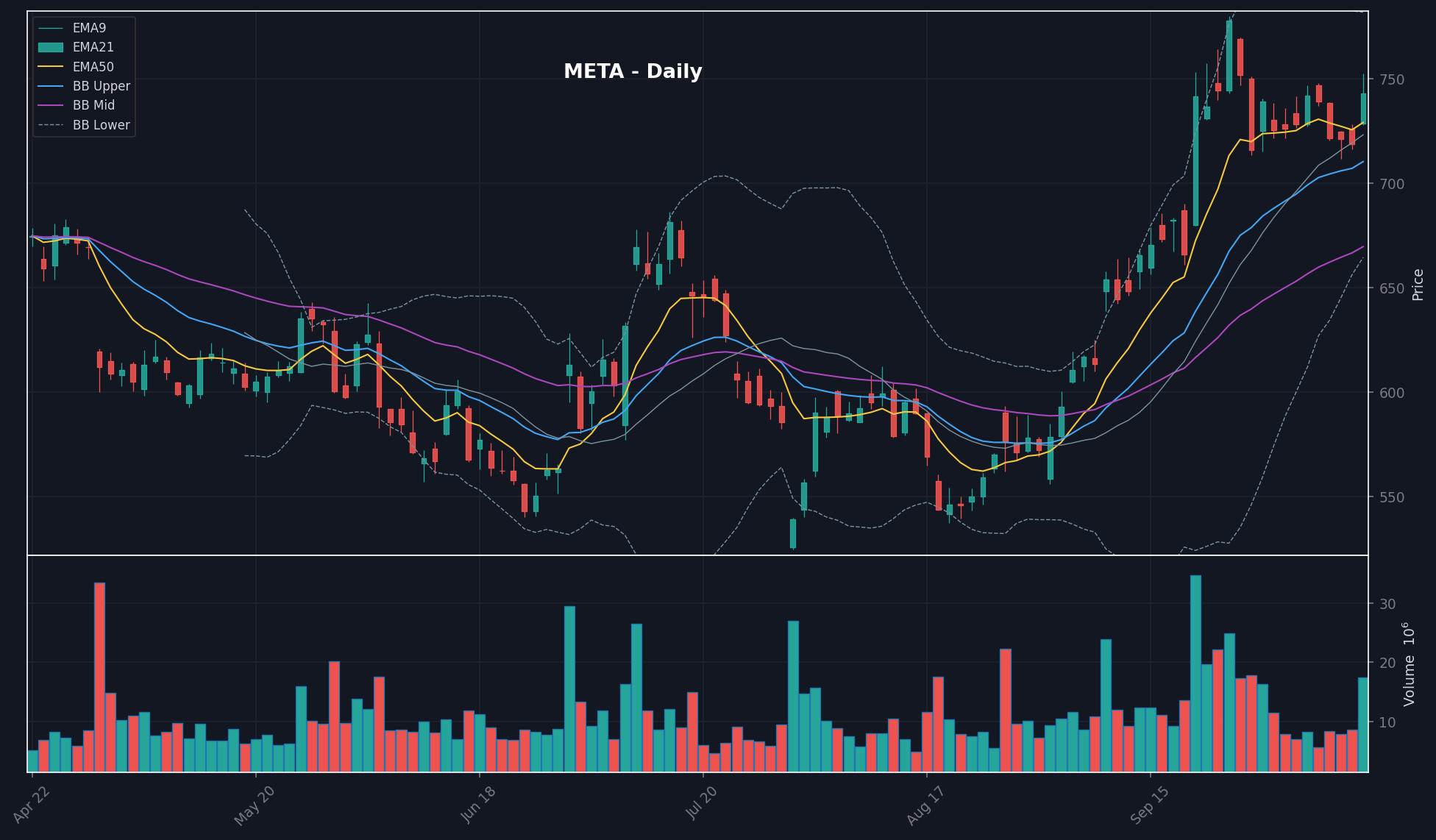Click the 650 price axis tick

(x=1392, y=288)
